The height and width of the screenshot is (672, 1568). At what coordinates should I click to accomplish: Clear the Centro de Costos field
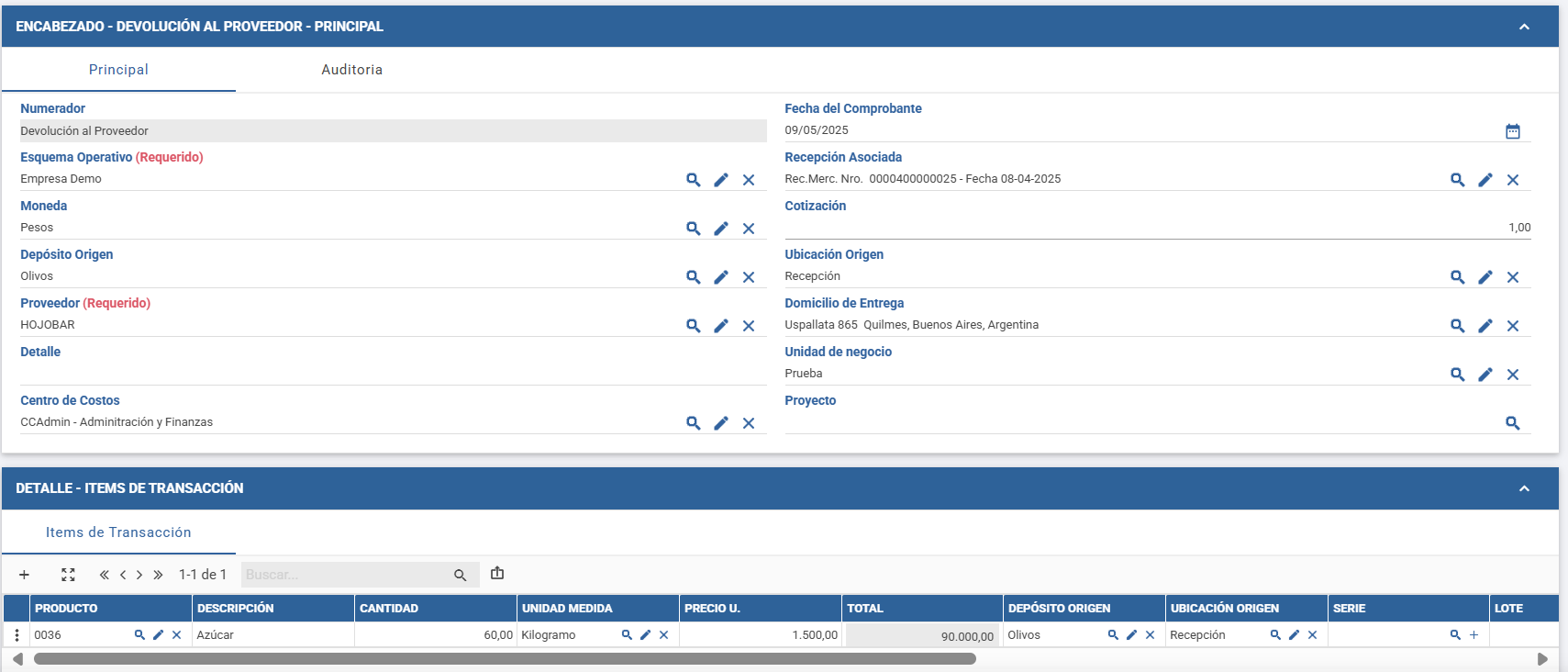(749, 423)
